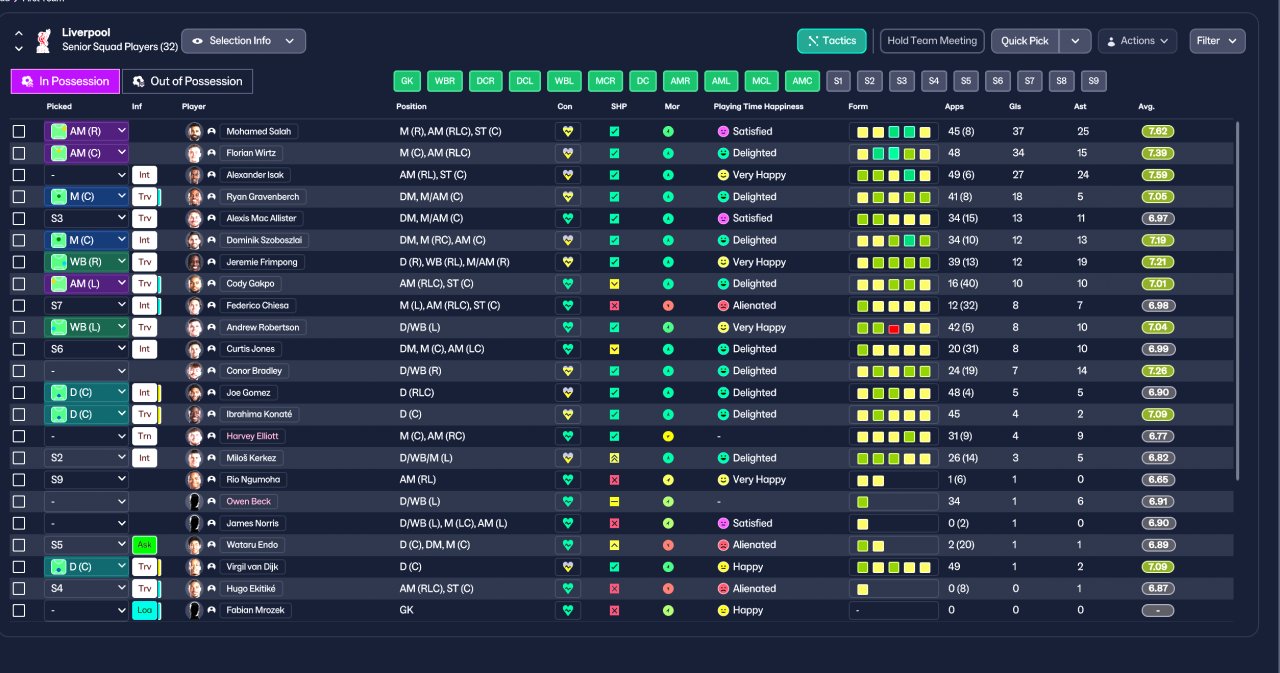Select the WBR position slot
This screenshot has width=1280, height=673.
tap(445, 81)
